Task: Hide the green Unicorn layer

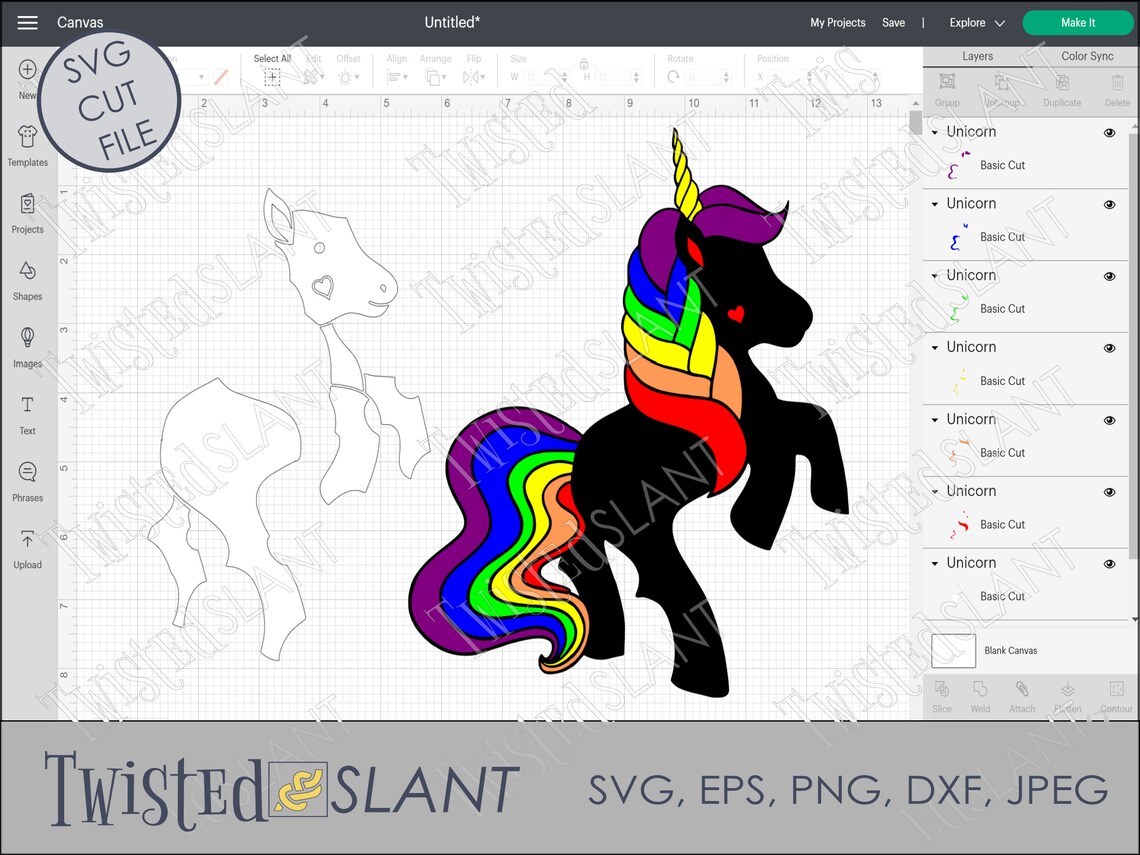Action: (x=1109, y=276)
